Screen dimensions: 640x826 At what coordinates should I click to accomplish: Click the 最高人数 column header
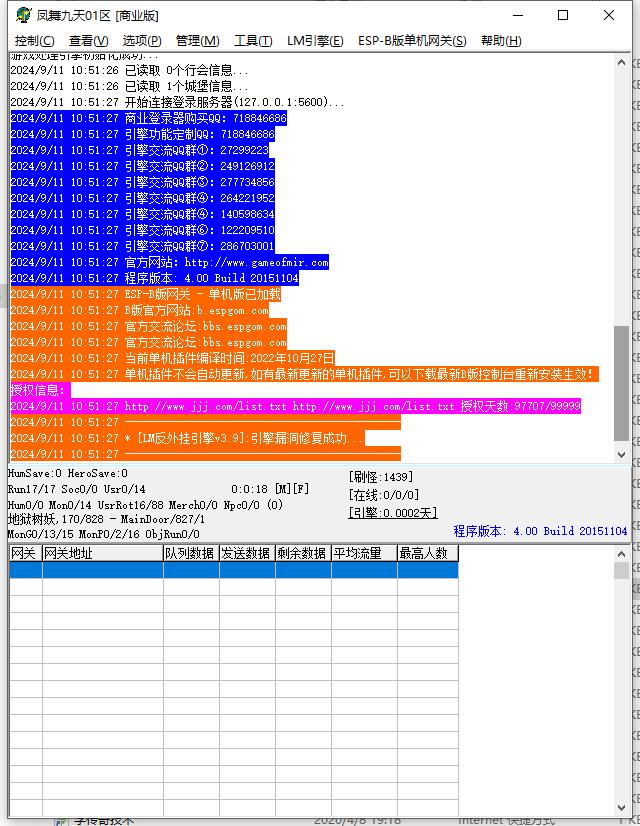point(428,553)
